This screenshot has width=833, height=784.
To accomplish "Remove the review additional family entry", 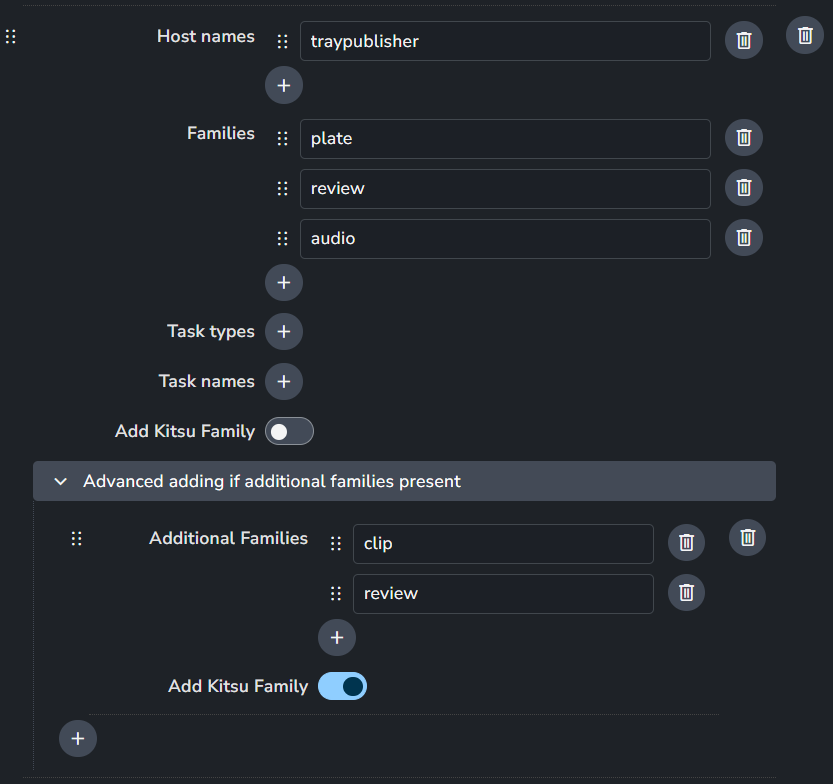I will coord(686,593).
